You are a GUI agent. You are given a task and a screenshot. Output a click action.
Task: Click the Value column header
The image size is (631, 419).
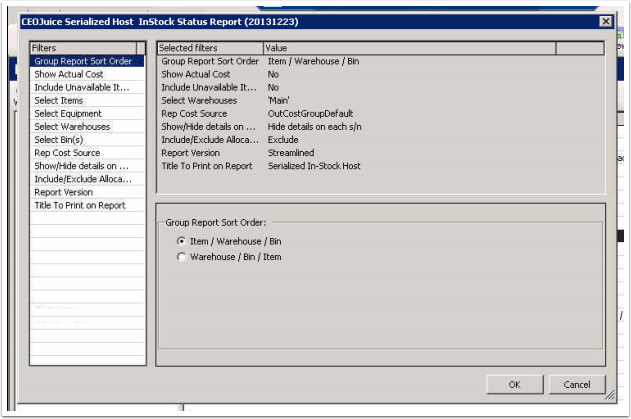pyautogui.click(x=409, y=48)
